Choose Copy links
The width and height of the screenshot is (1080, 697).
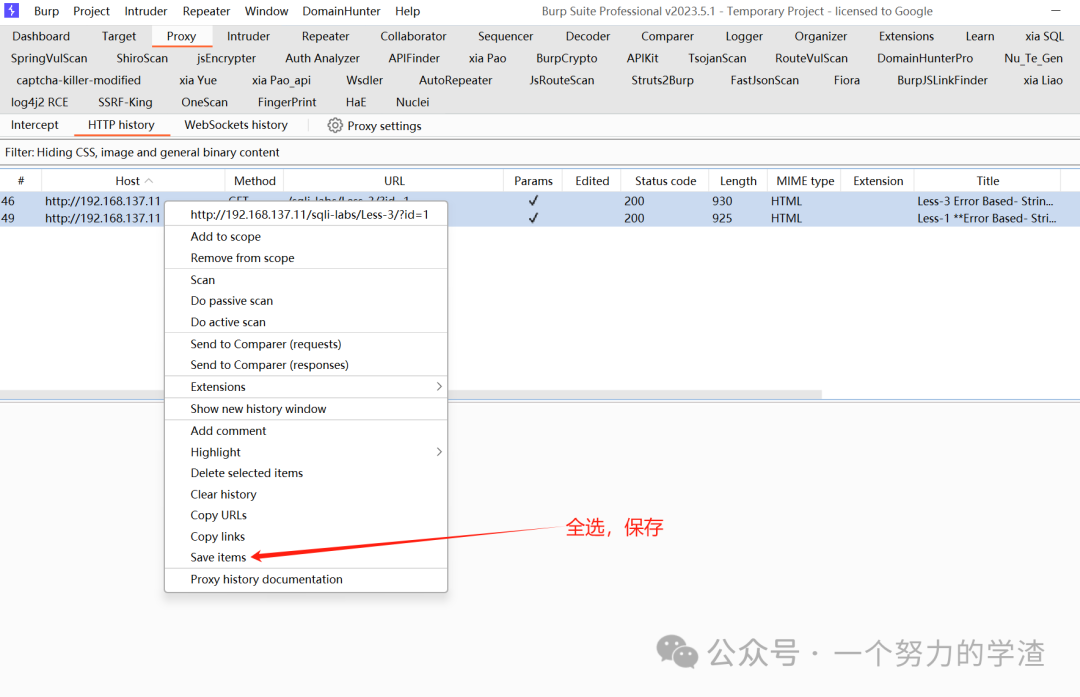coord(306,537)
